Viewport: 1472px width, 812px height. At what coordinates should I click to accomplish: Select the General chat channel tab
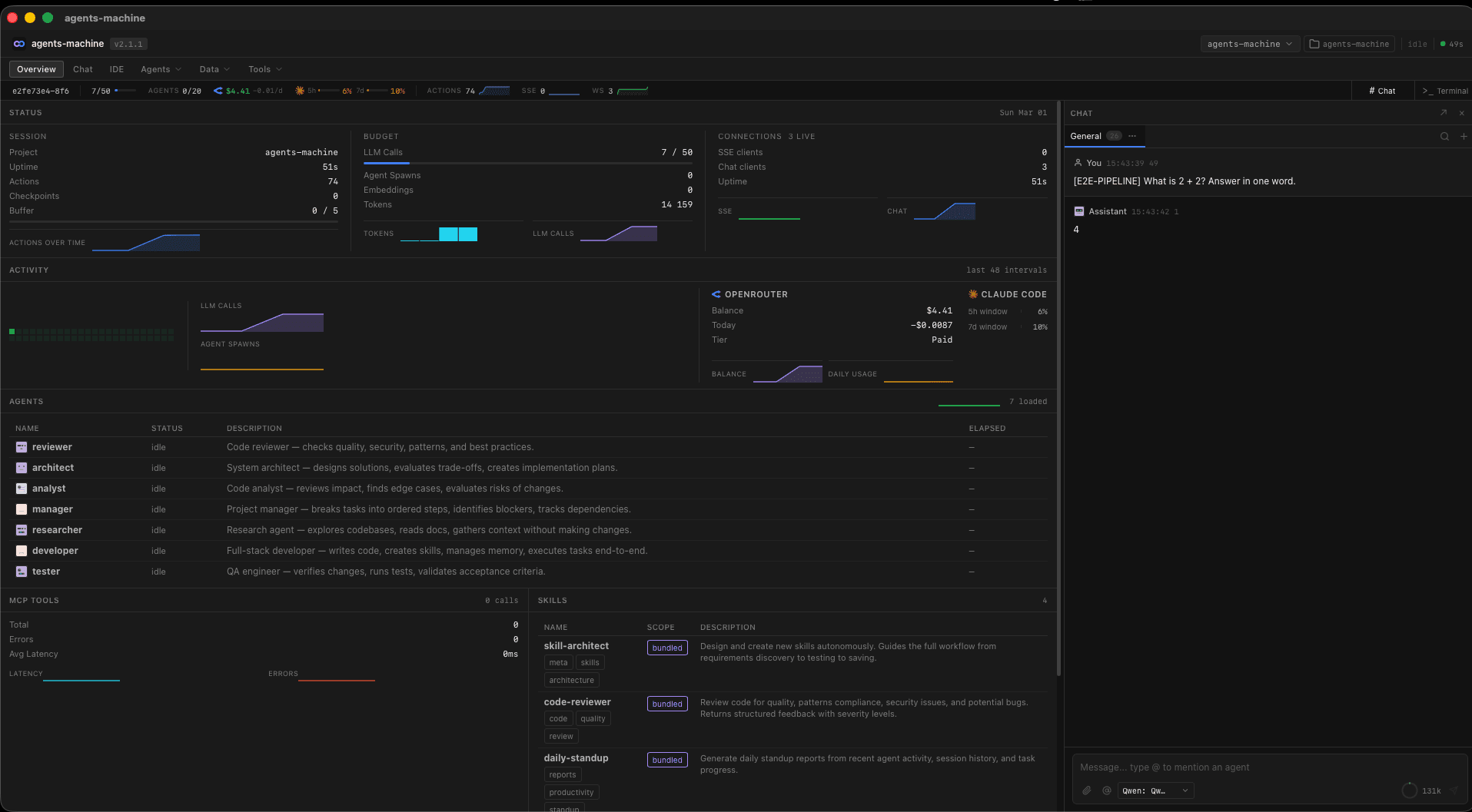[1085, 136]
